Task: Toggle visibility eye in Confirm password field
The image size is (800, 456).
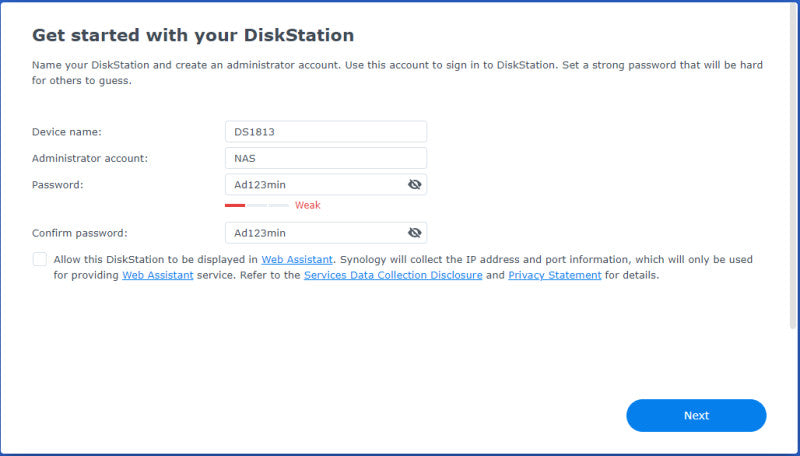Action: tap(415, 233)
